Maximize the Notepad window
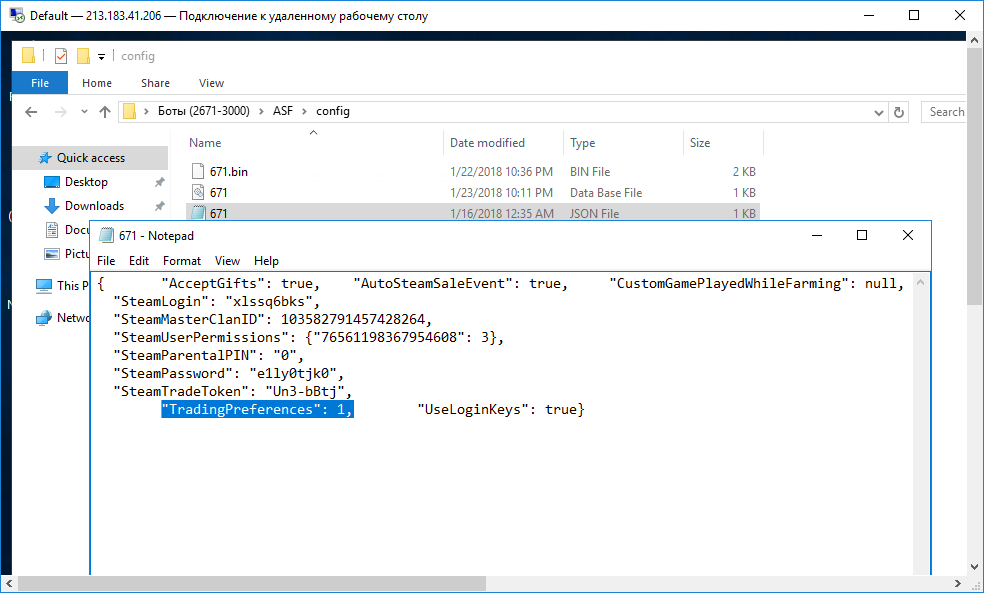 [862, 235]
